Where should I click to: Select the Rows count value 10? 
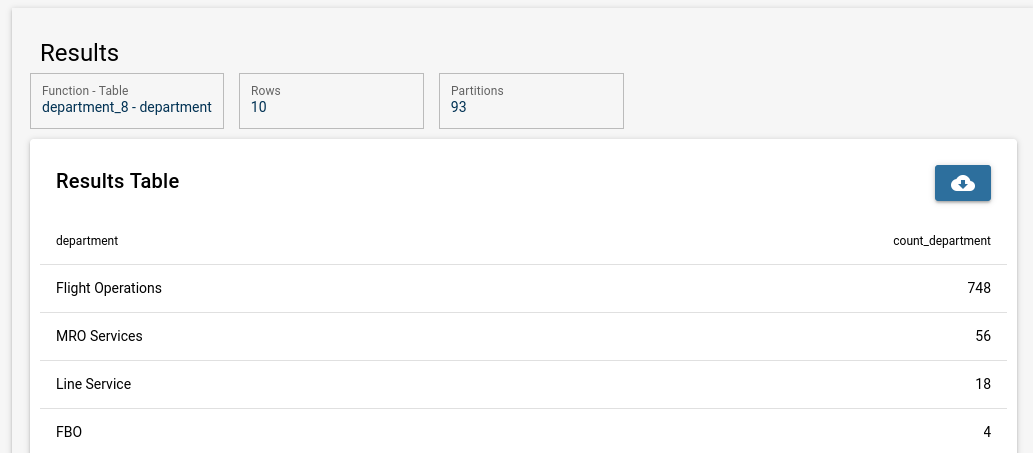pos(259,107)
